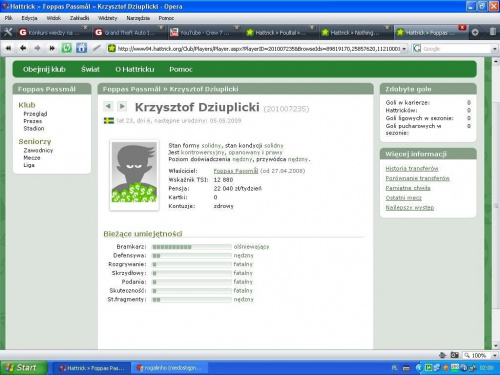Expand the address bar history dropdown
Screen dimensions: 500x375
point(404,49)
